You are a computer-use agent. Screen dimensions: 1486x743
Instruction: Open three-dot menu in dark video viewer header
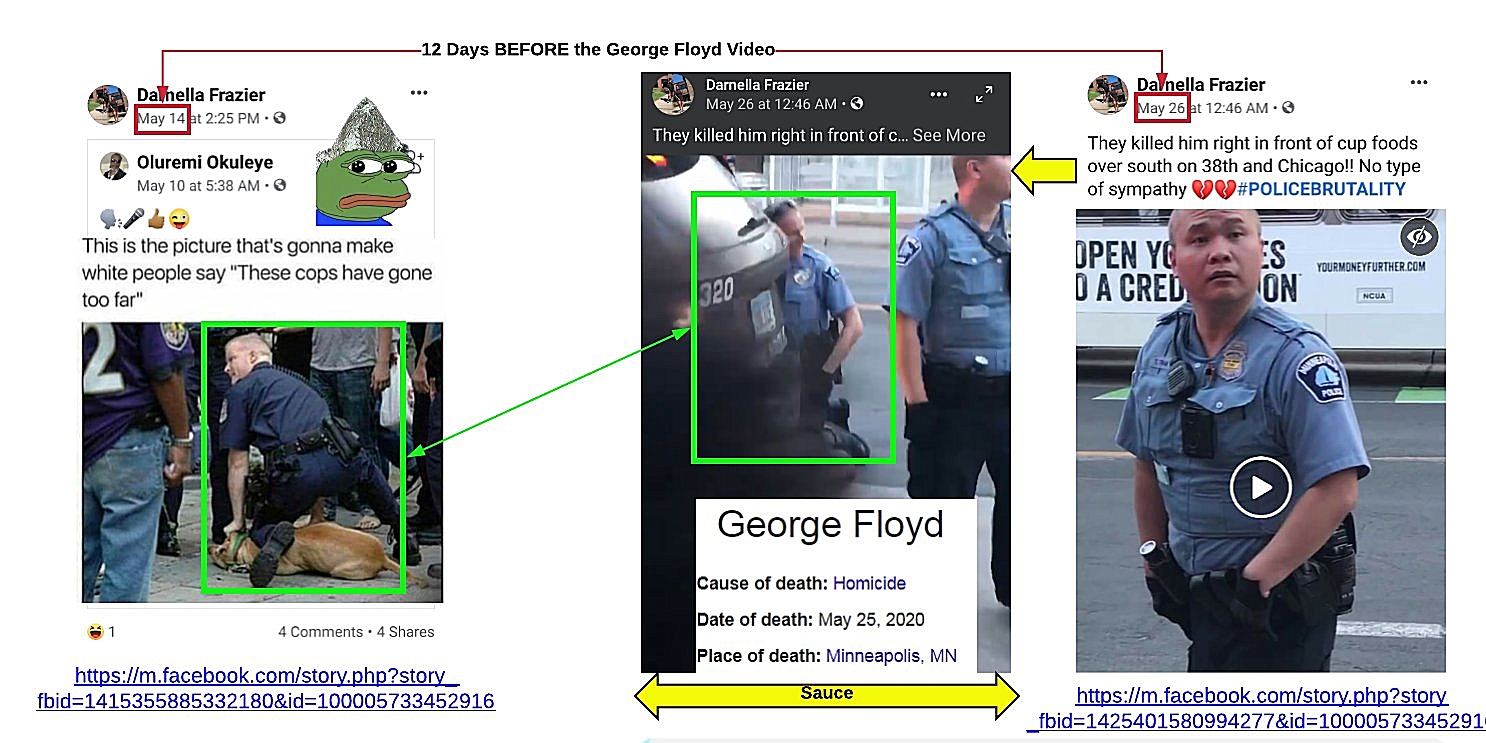click(x=938, y=94)
